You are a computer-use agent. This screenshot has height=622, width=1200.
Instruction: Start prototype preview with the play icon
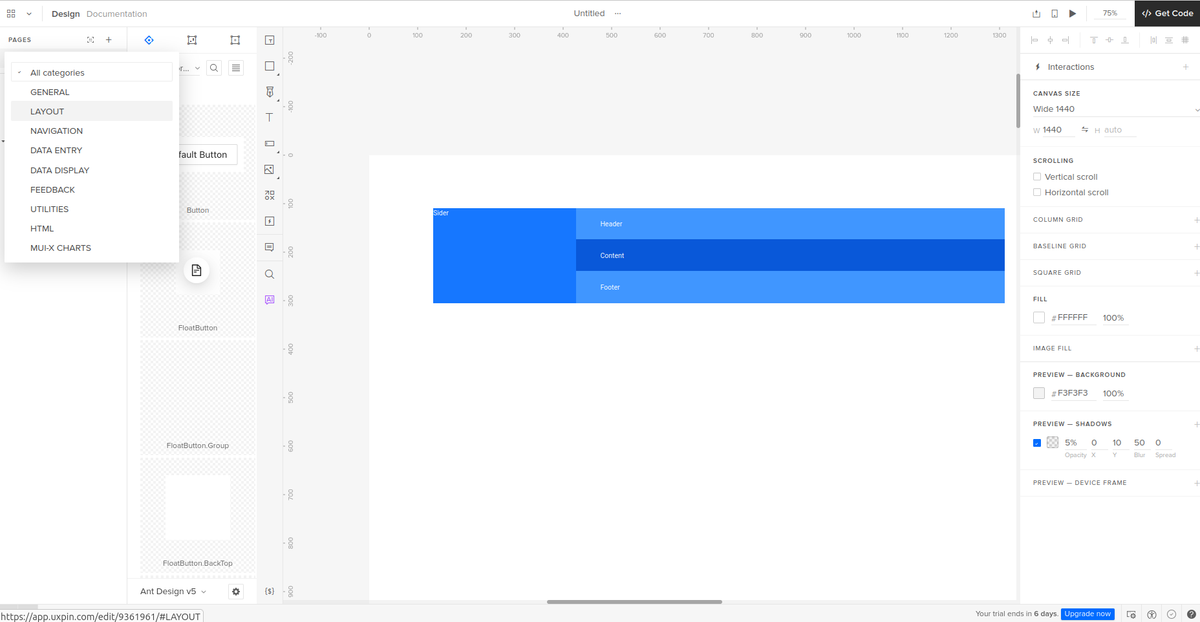click(x=1071, y=13)
